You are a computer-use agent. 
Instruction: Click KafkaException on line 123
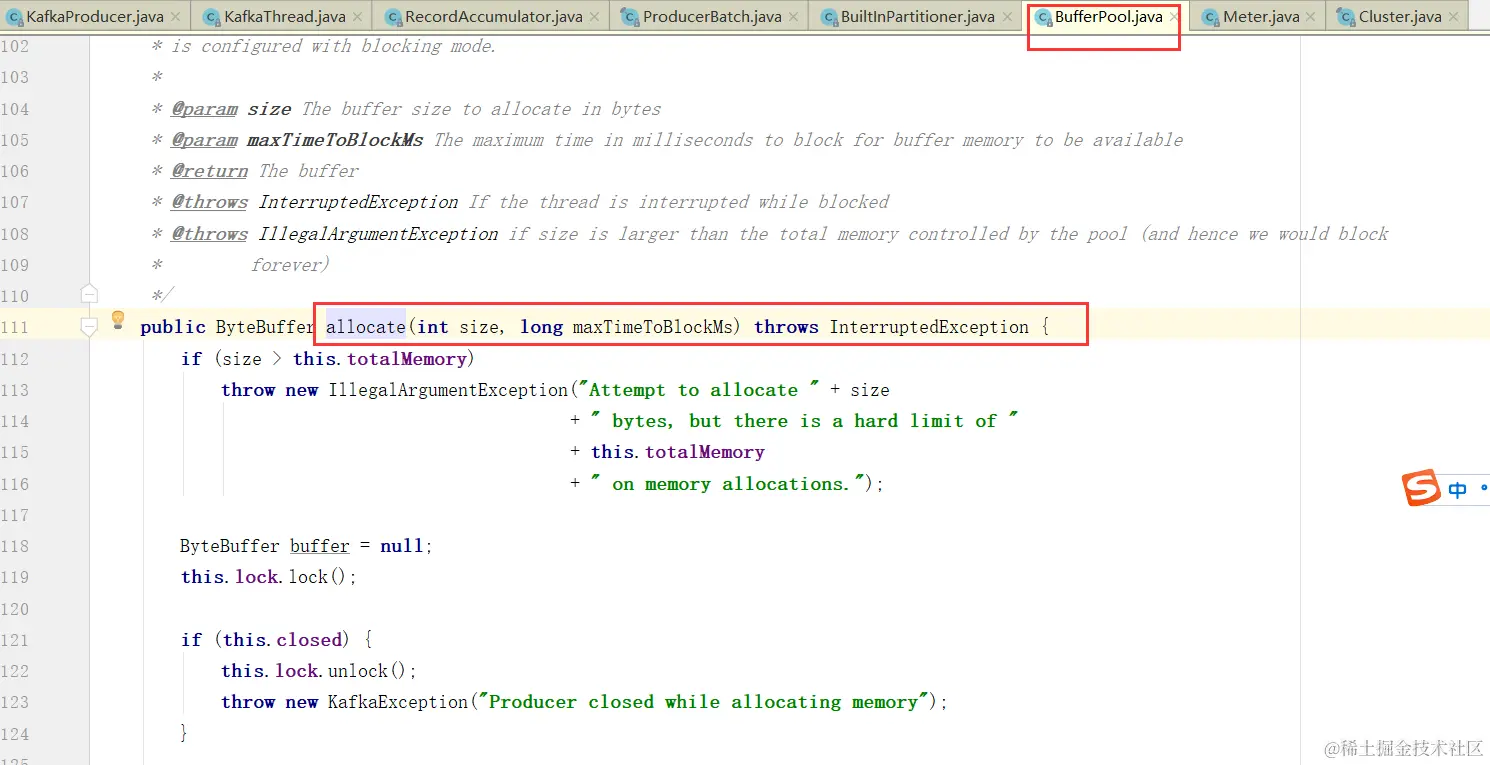click(x=398, y=702)
